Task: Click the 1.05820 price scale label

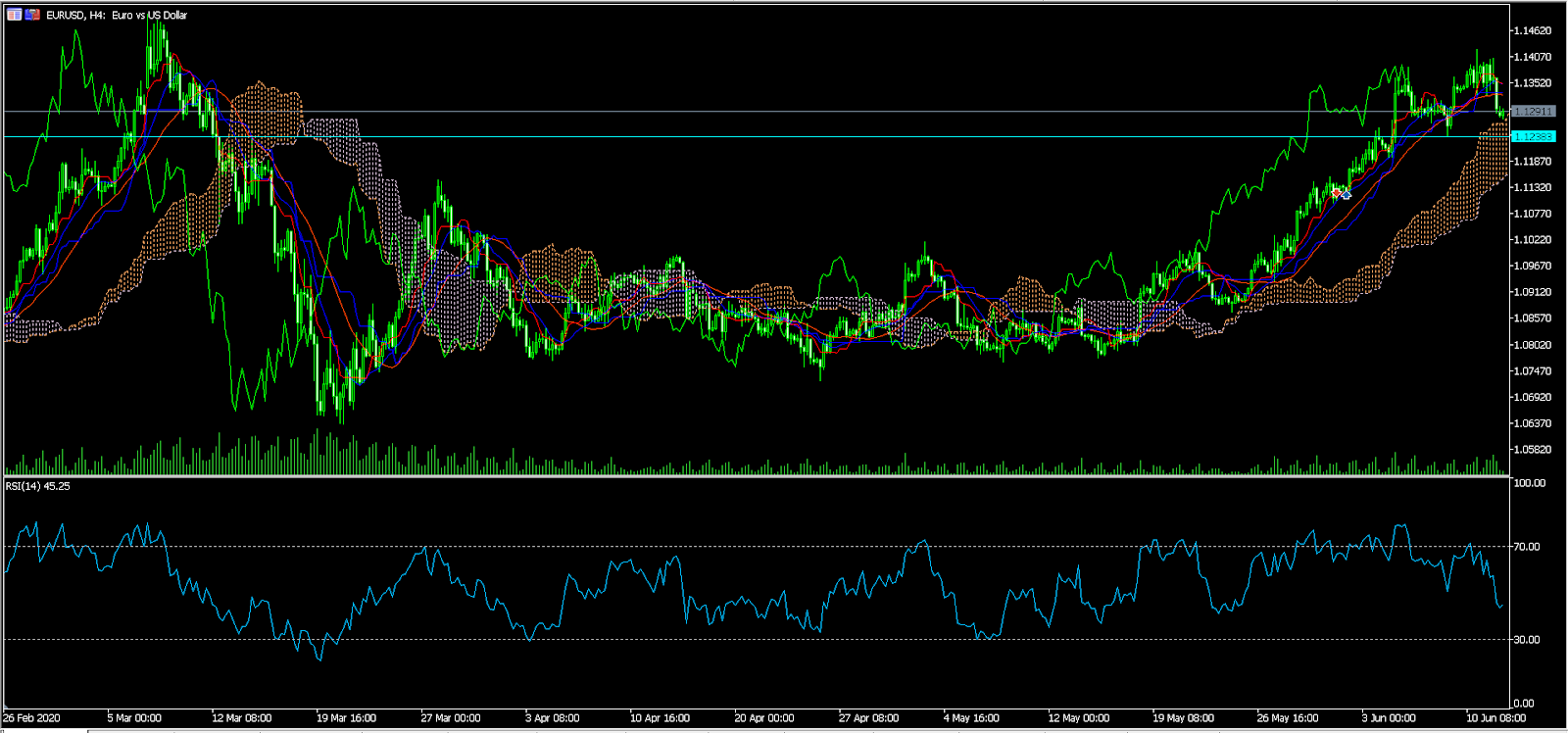Action: (x=1532, y=450)
